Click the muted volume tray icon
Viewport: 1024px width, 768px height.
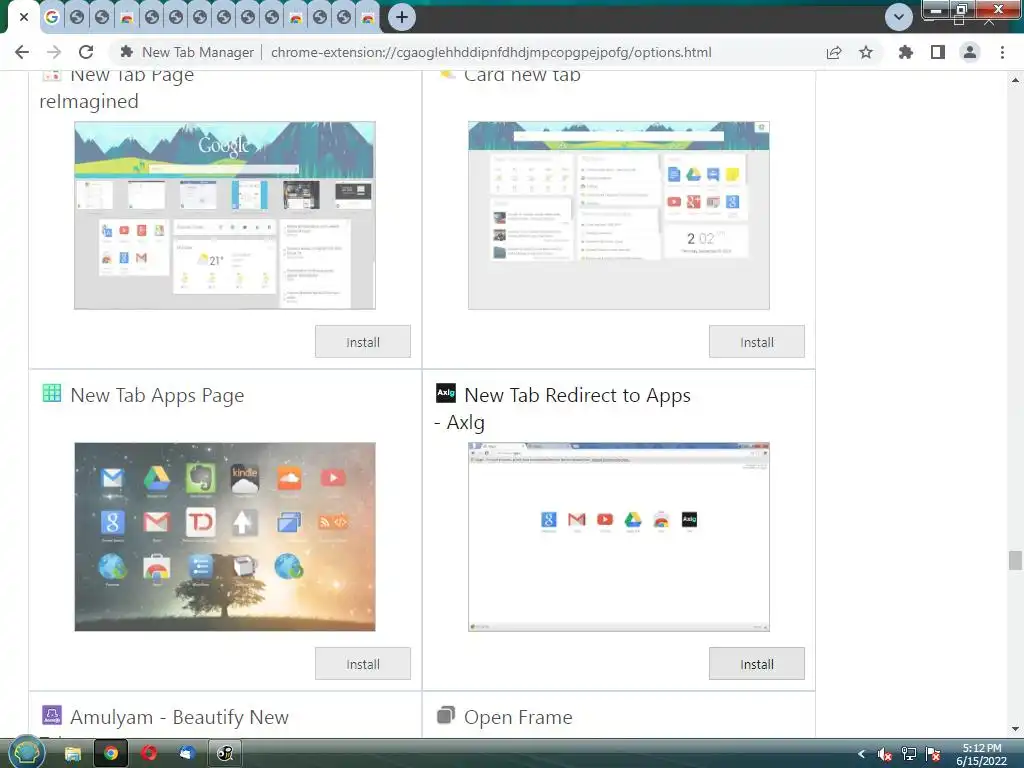pyautogui.click(x=884, y=754)
